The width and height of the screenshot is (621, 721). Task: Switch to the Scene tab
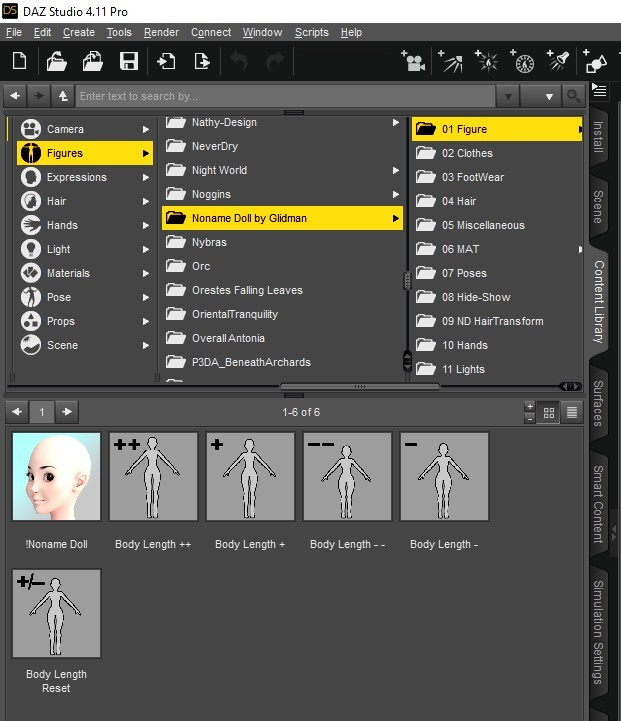(598, 207)
